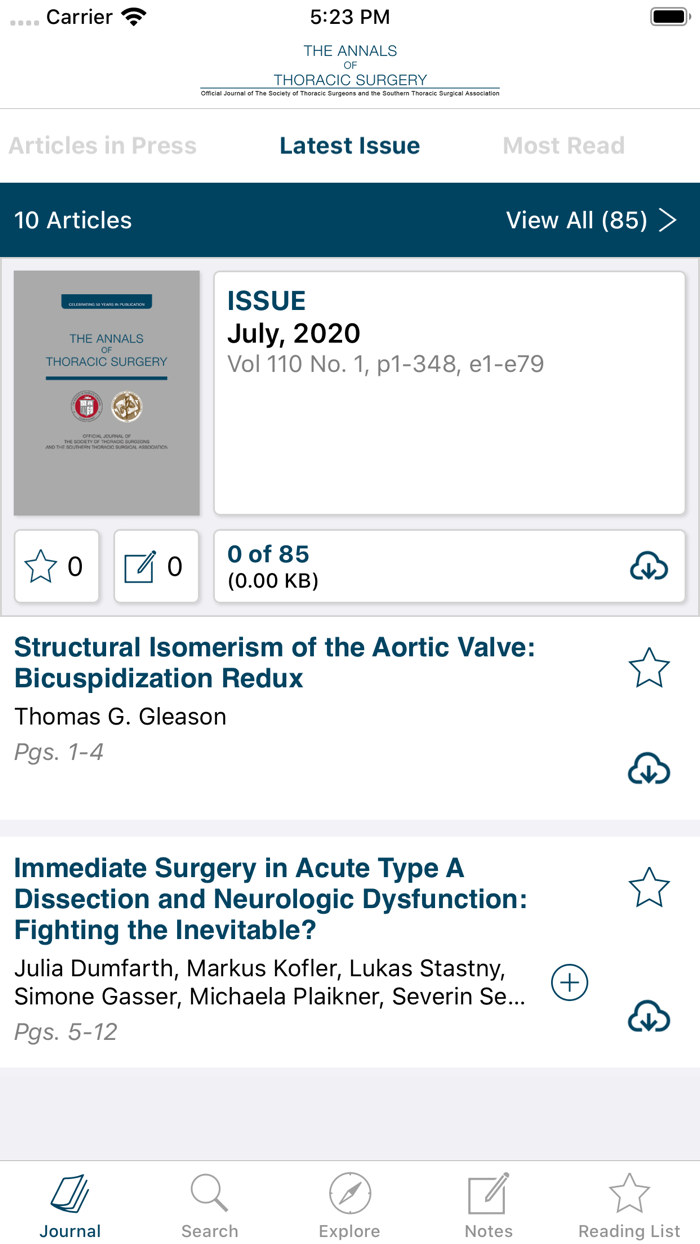Open the Most Read tab

pos(563,145)
